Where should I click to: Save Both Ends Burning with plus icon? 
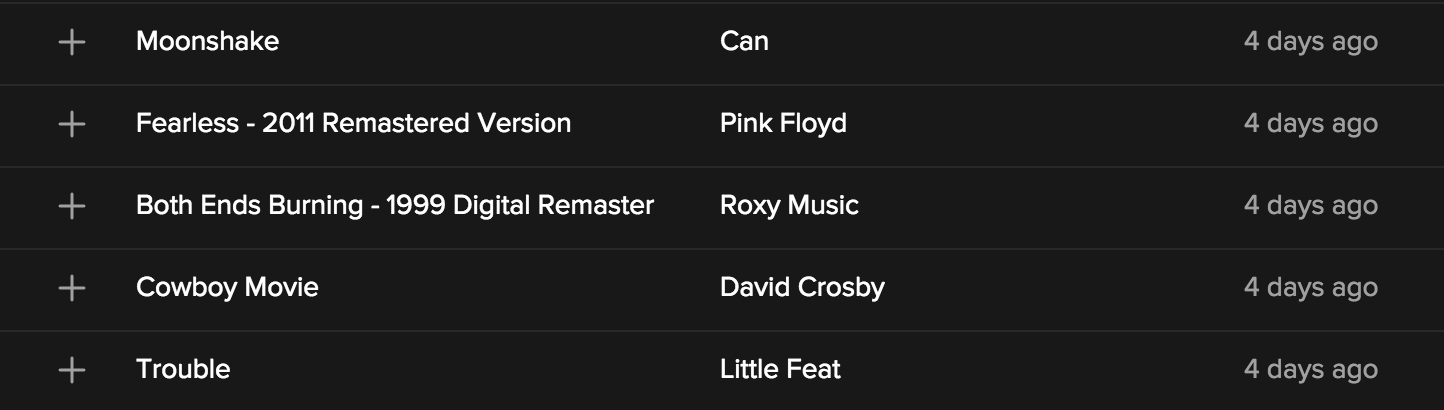pos(71,206)
